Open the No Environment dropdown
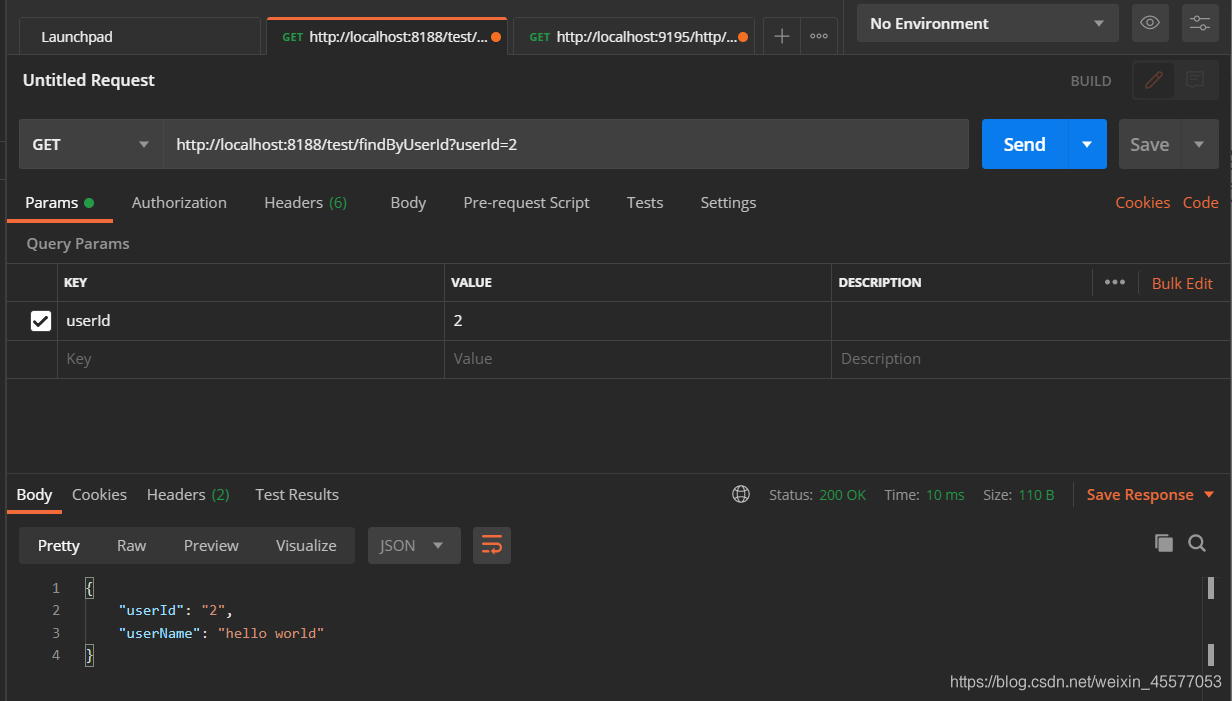This screenshot has height=701, width=1232. (986, 23)
